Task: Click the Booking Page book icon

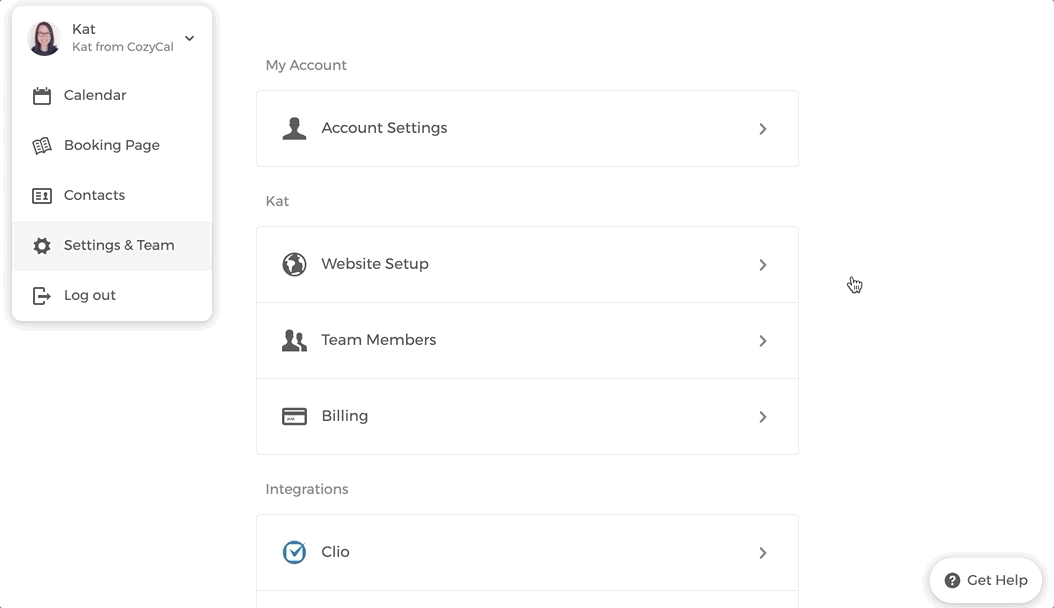Action: pos(42,146)
